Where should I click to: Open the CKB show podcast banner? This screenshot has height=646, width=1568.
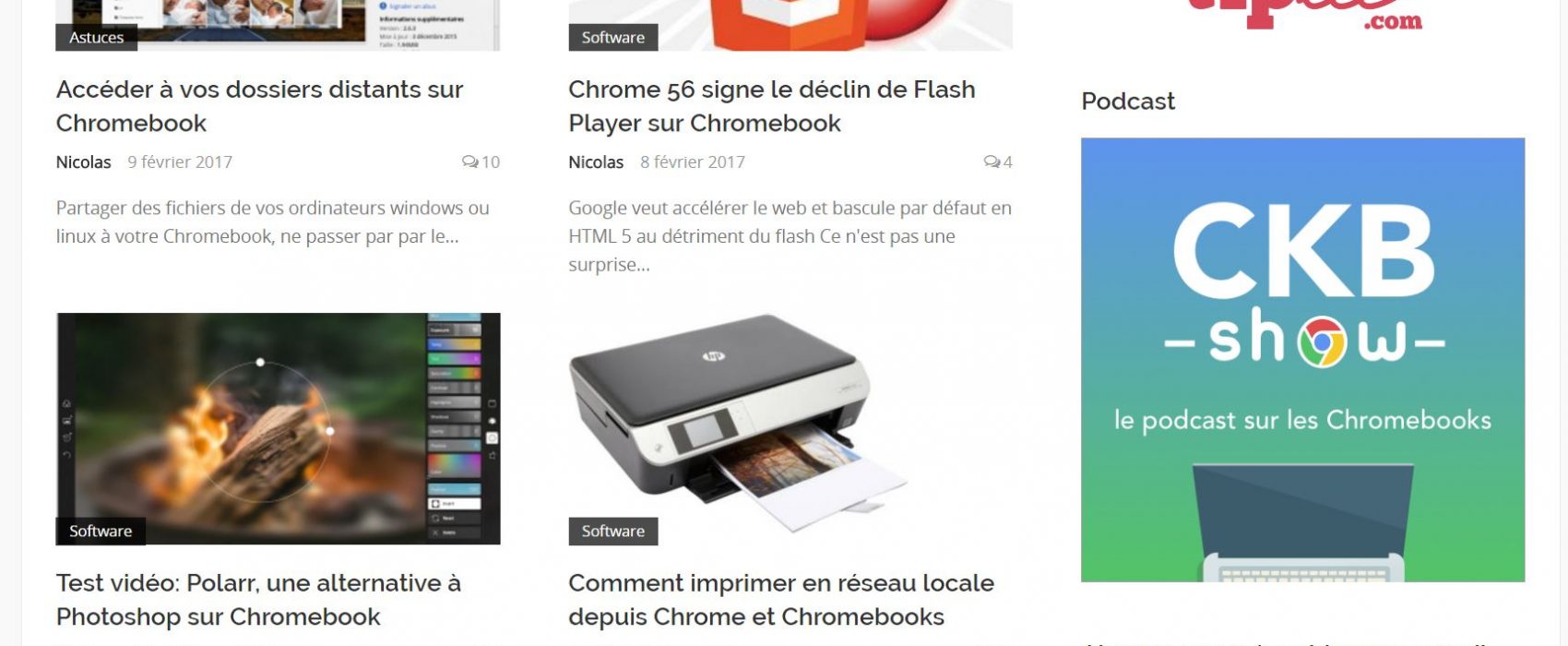pyautogui.click(x=1302, y=360)
